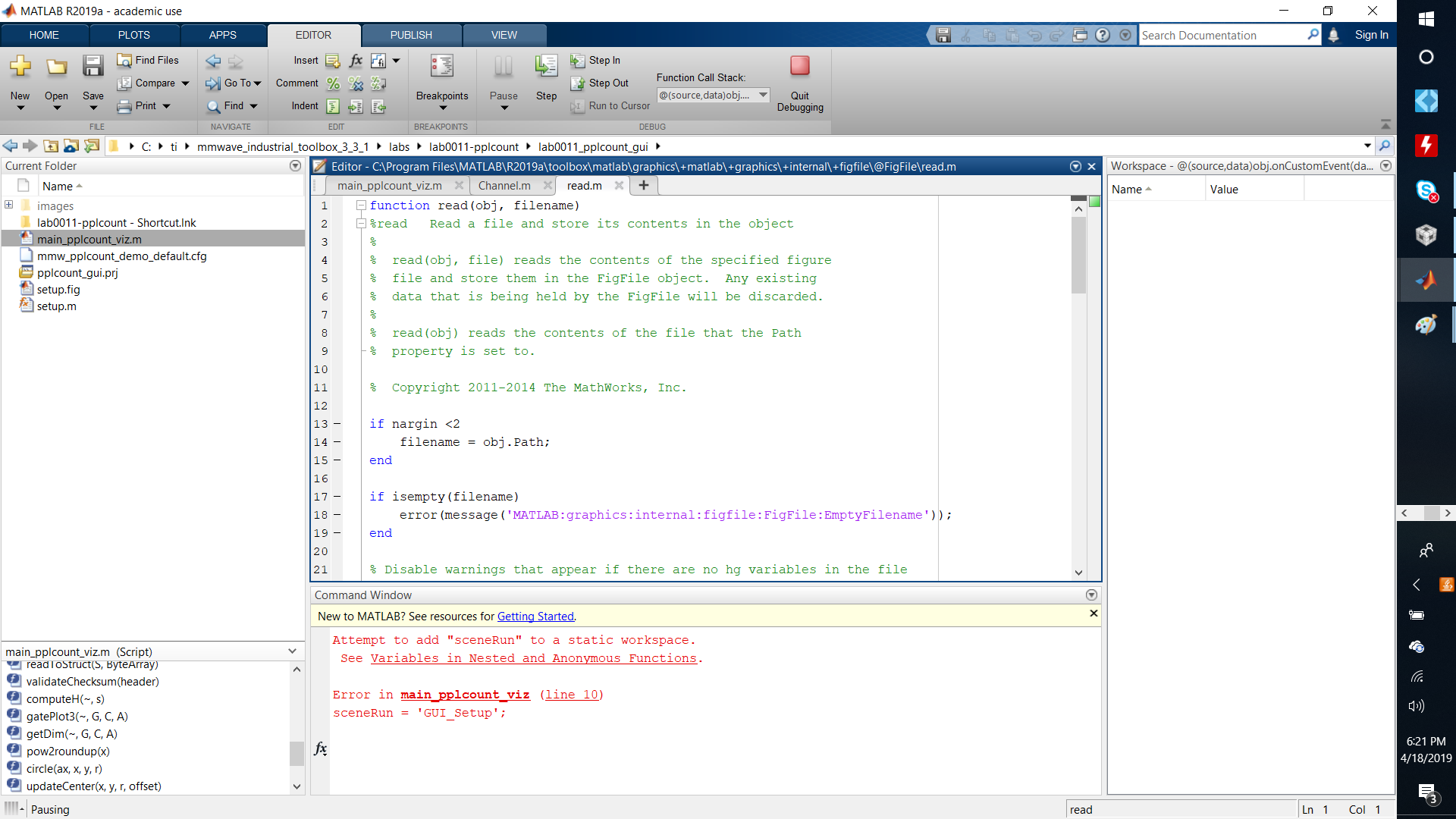Click Find Files in the toolstrip
This screenshot has height=819, width=1456.
tap(149, 60)
